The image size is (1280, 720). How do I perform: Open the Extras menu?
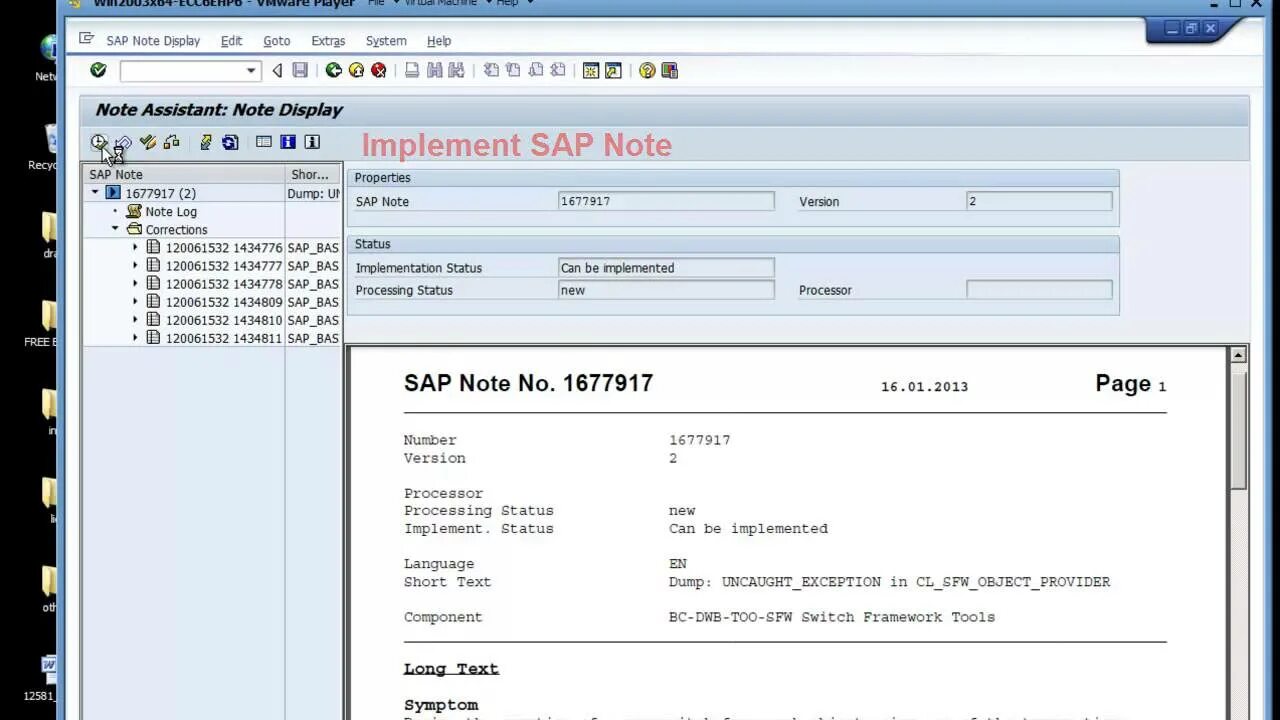pyautogui.click(x=328, y=41)
